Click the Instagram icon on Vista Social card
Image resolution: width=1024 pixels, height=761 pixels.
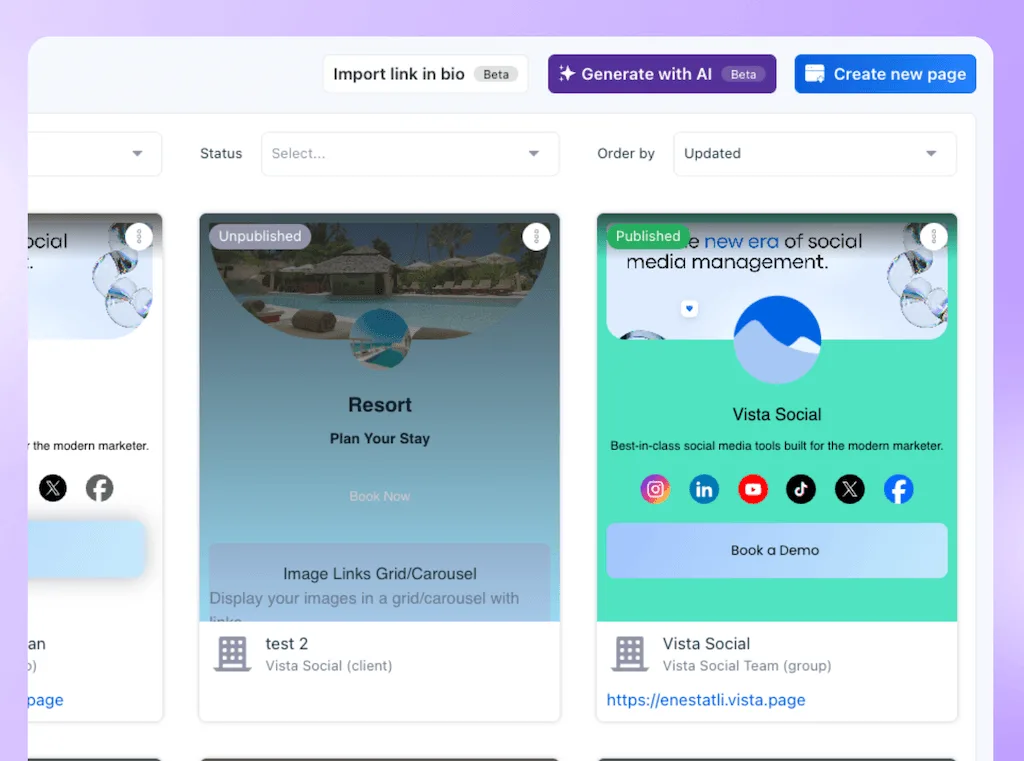655,489
